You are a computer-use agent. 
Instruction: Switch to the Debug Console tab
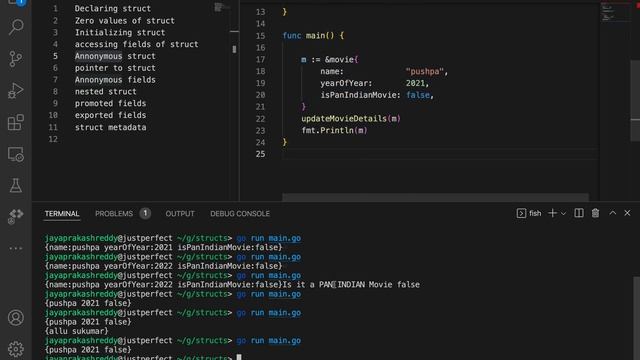point(240,214)
